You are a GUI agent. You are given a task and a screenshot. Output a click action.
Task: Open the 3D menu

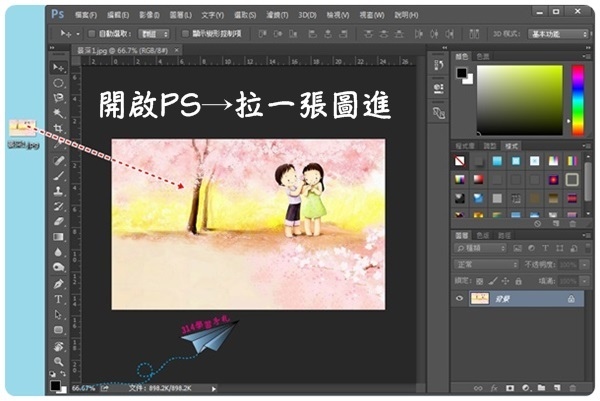click(307, 15)
